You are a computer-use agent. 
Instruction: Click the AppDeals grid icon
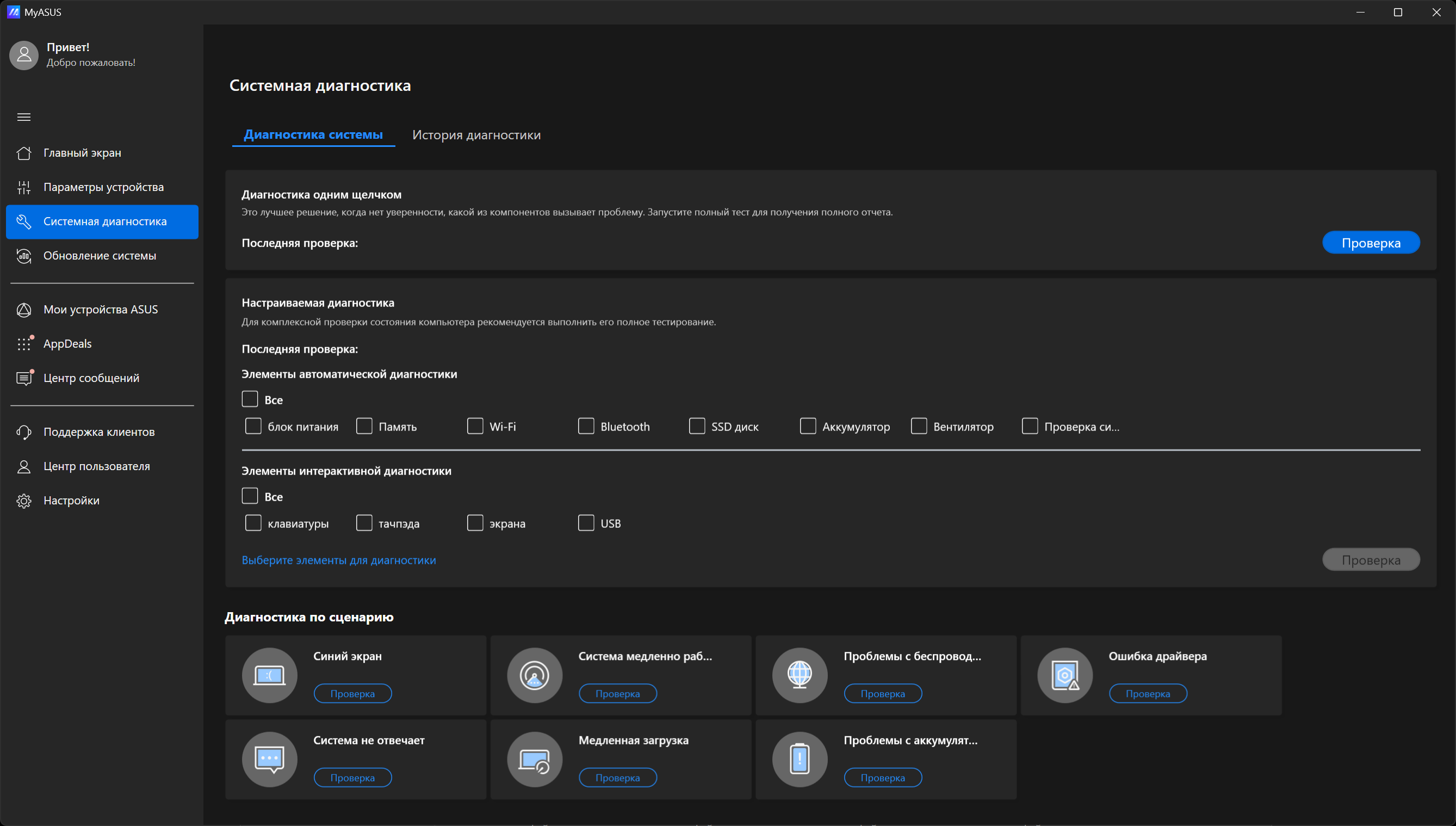click(x=24, y=344)
